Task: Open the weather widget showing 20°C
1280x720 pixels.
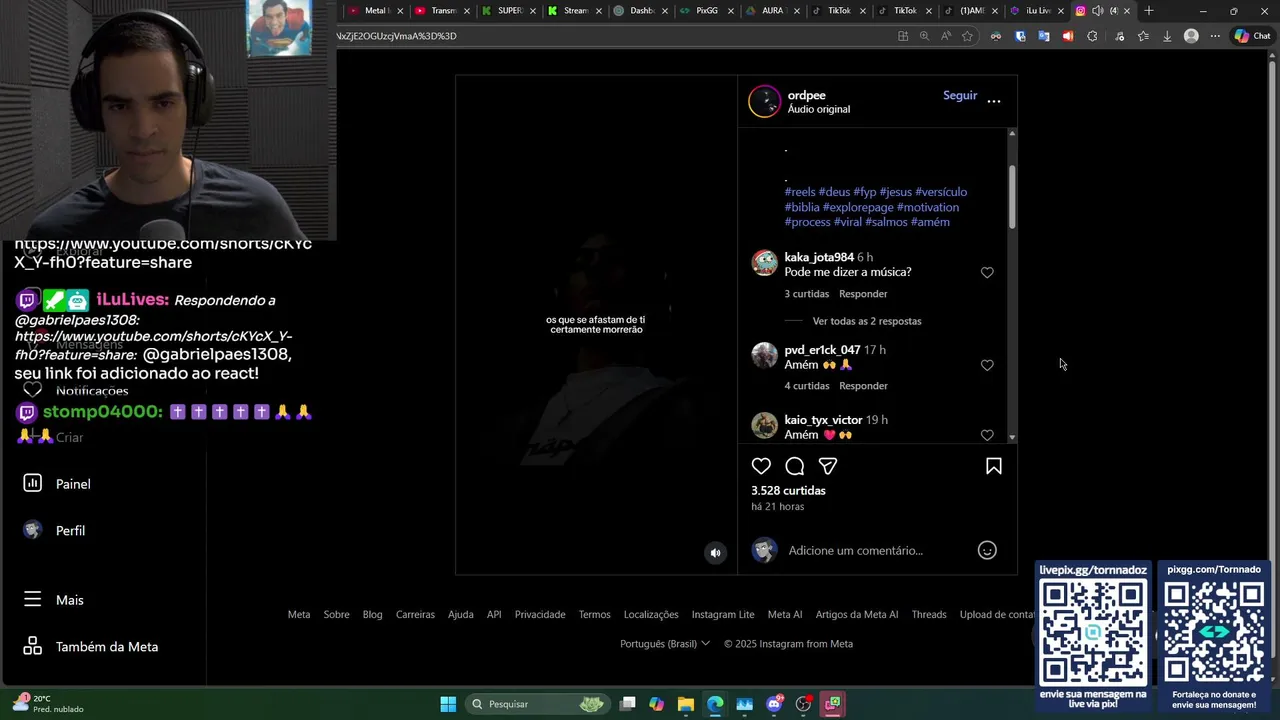Action: 47,704
